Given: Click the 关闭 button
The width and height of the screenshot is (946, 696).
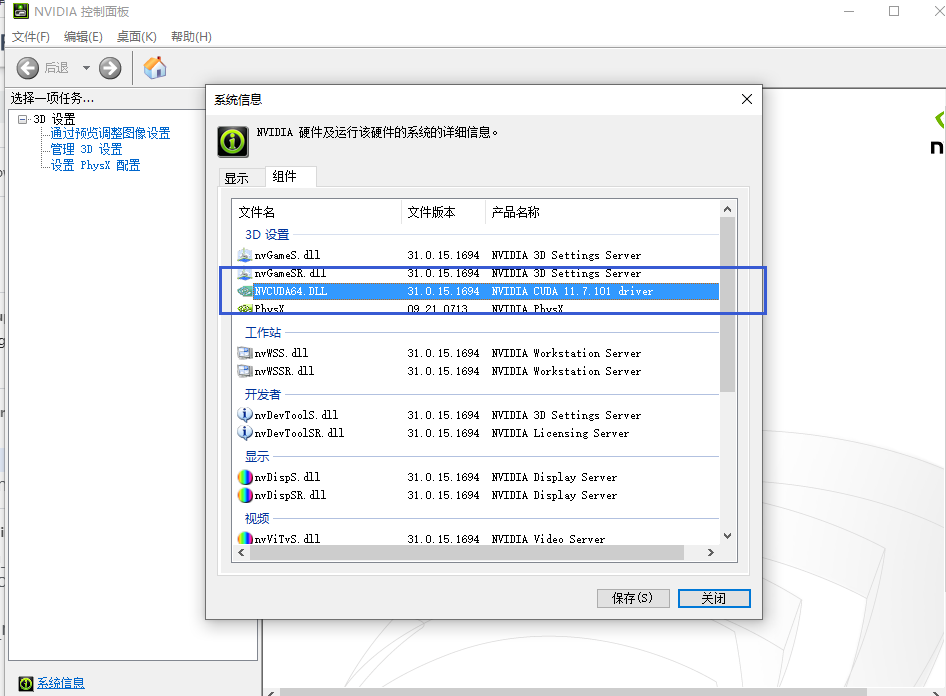Looking at the screenshot, I should [714, 598].
